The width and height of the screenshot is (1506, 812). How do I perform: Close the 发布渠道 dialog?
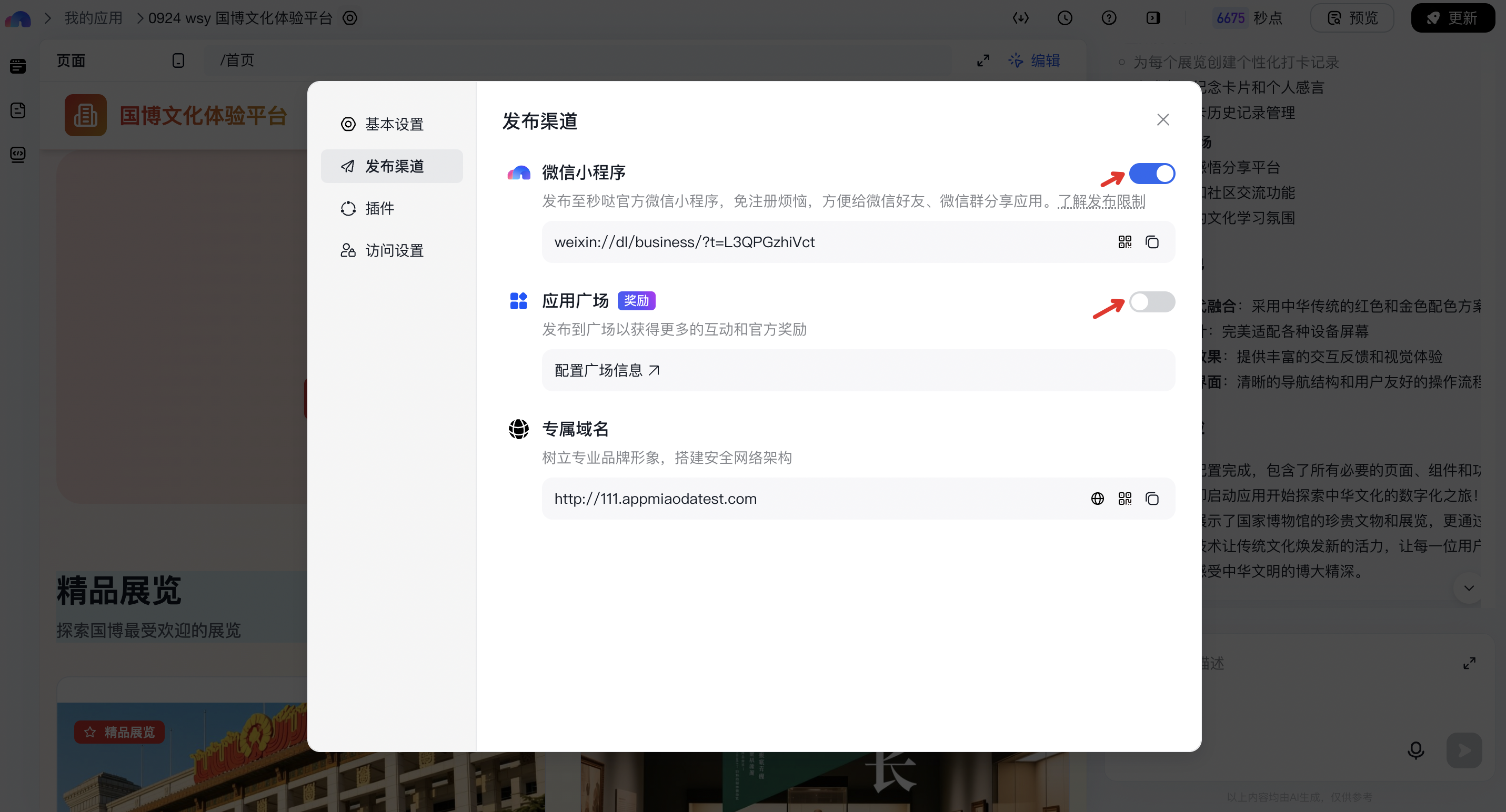1163,120
